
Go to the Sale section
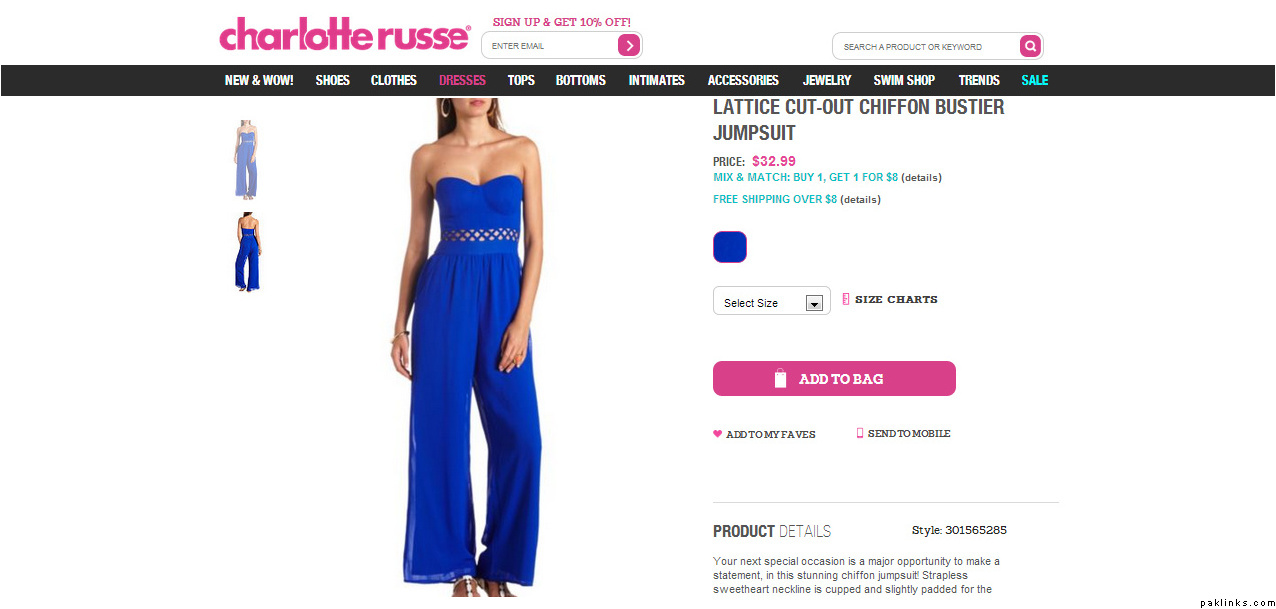[1035, 80]
